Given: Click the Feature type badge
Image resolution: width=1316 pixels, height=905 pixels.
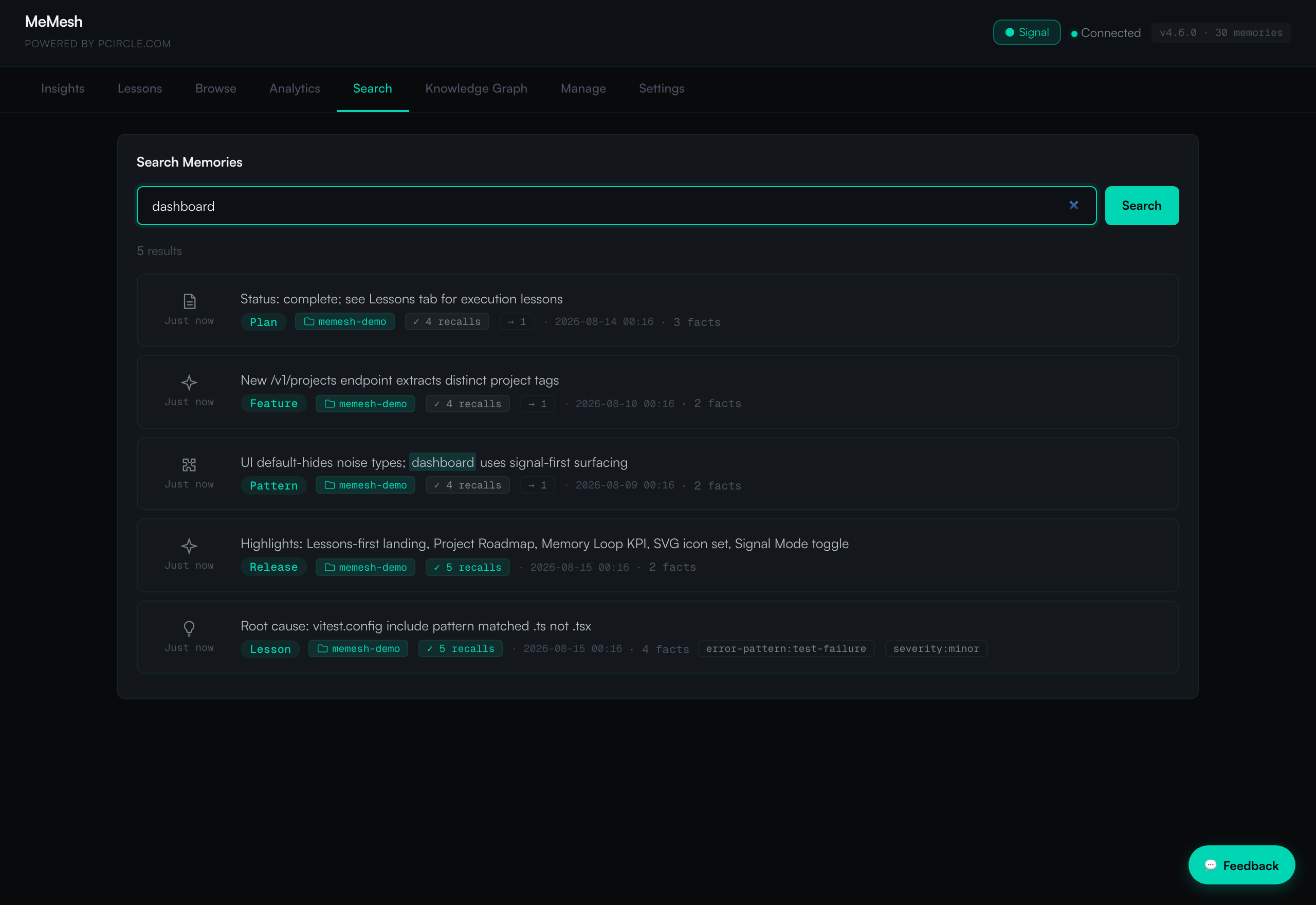Looking at the screenshot, I should click(274, 403).
